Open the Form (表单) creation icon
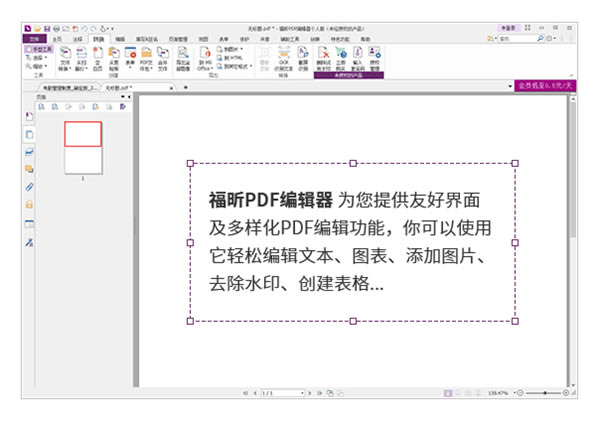 coord(130,57)
